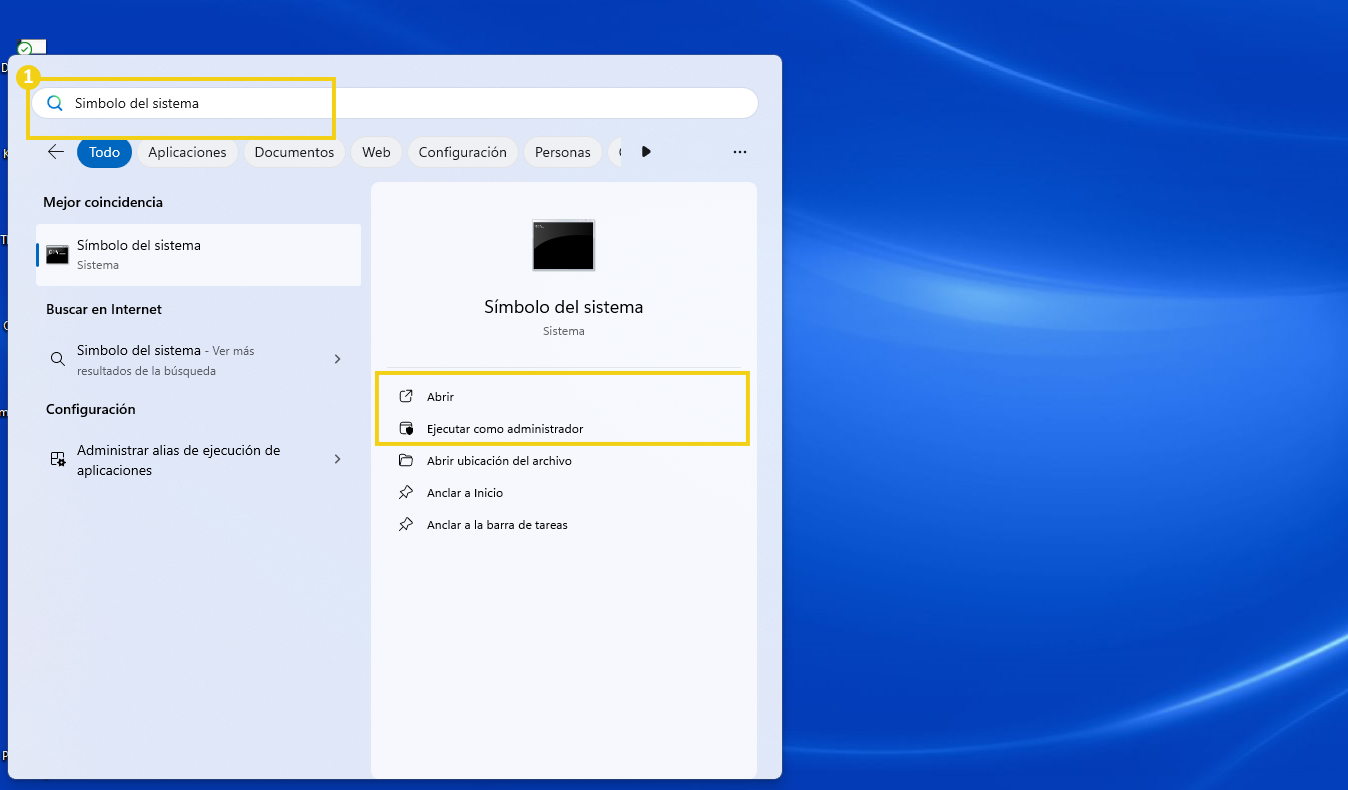Switch to the Documentos tab
Viewport: 1348px width, 790px height.
click(294, 152)
